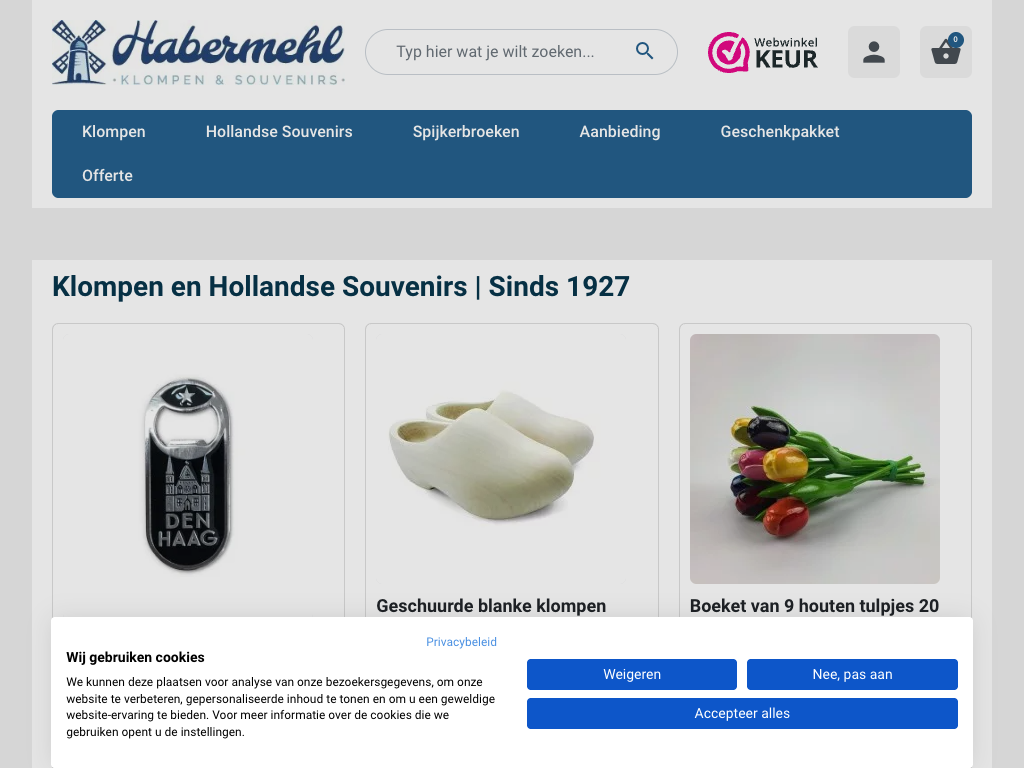Click the Habermehl windmill logo
This screenshot has width=1024, height=768.
199,52
